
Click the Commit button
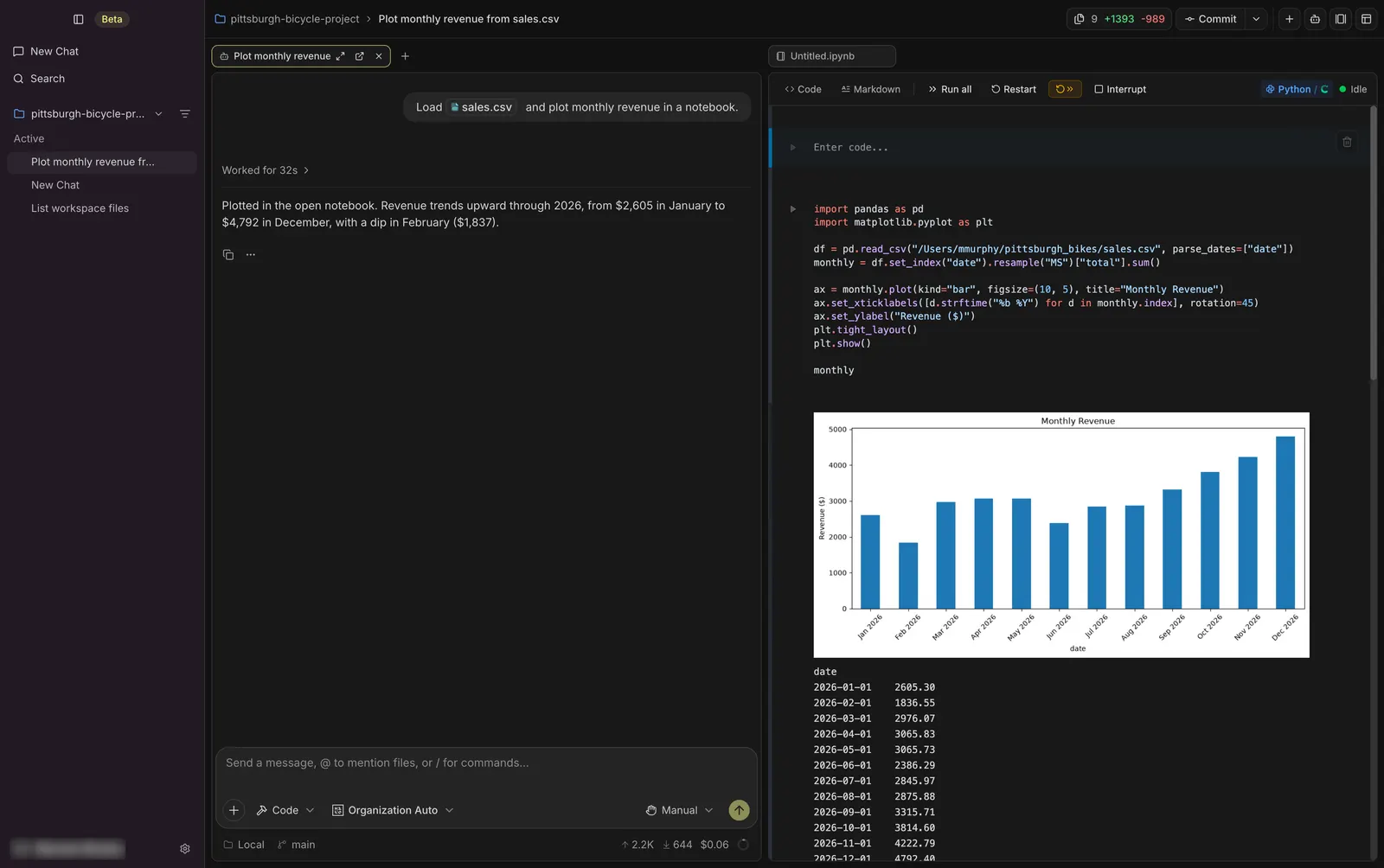[1211, 19]
